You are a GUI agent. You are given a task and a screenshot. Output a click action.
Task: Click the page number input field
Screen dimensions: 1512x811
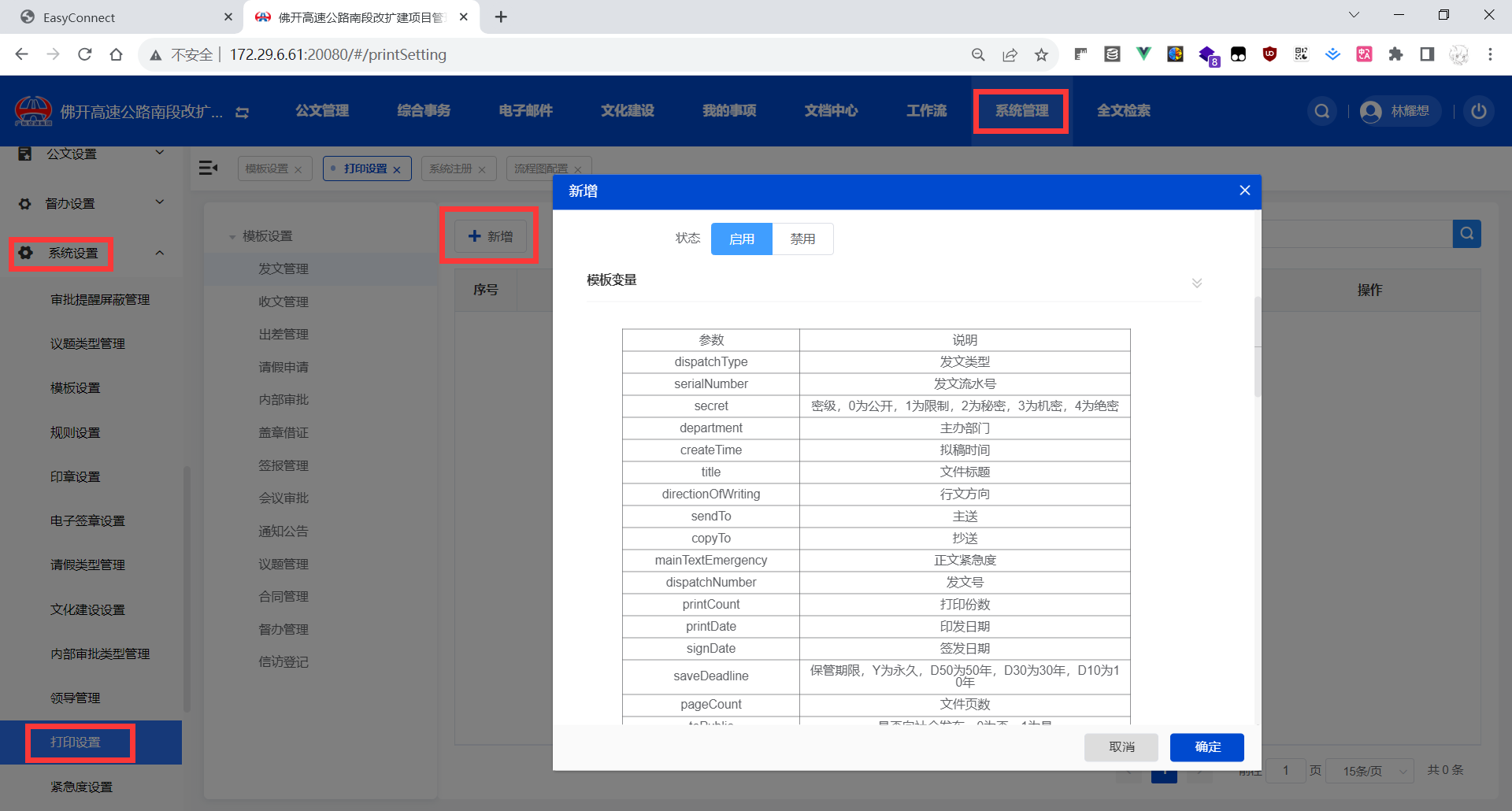pyautogui.click(x=1285, y=770)
